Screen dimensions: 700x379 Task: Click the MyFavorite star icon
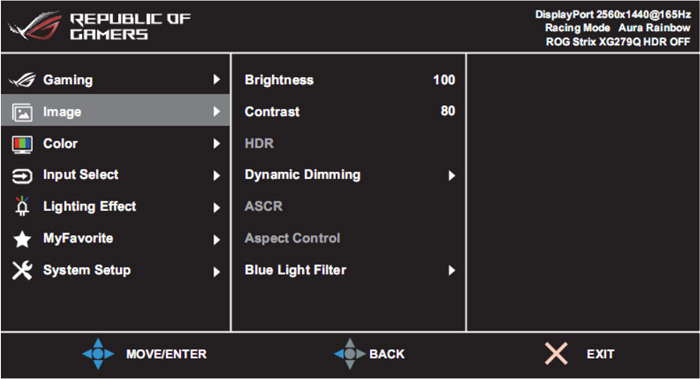coord(22,239)
